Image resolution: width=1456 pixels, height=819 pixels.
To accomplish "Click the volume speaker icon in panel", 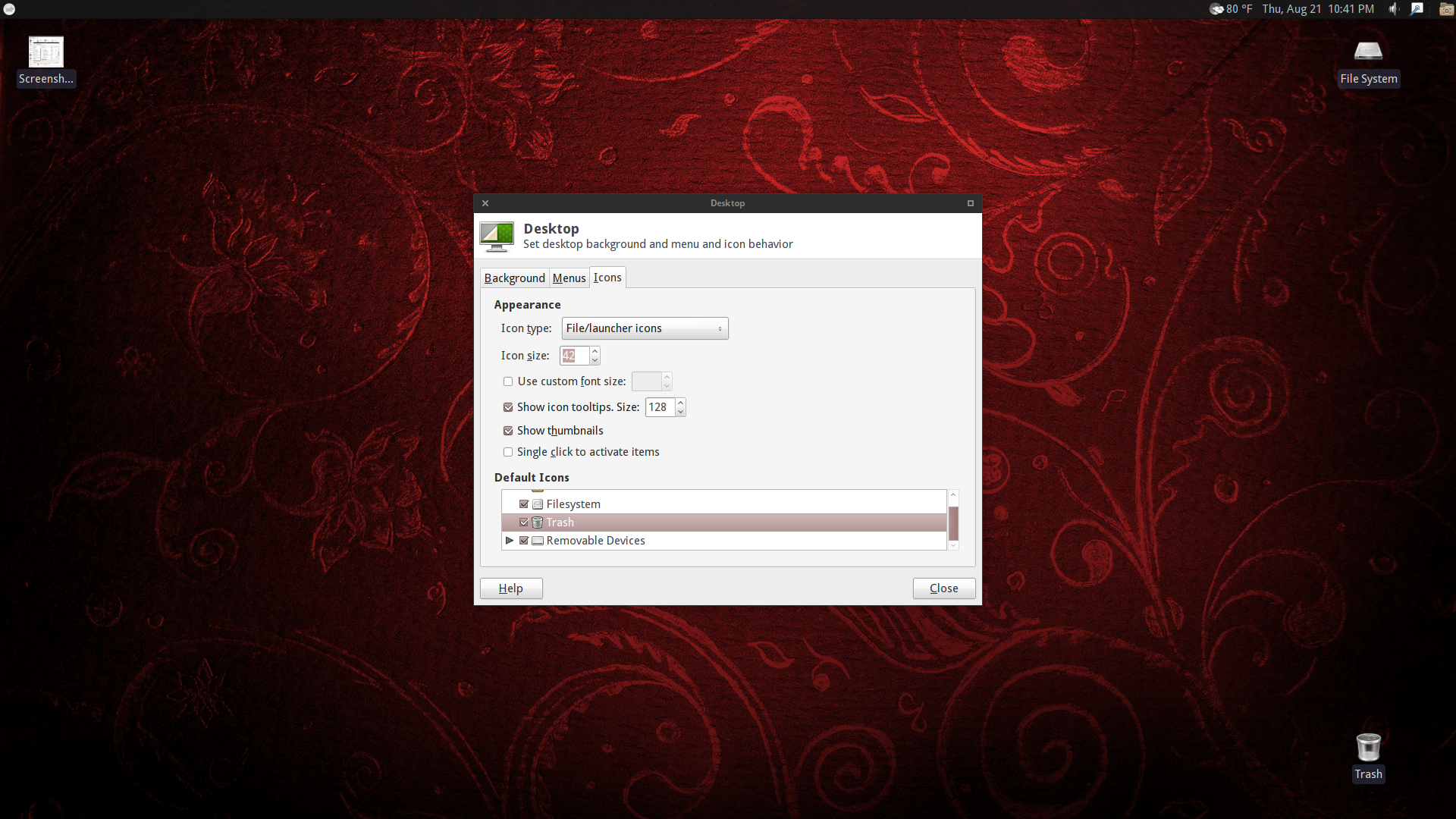I will click(x=1394, y=9).
